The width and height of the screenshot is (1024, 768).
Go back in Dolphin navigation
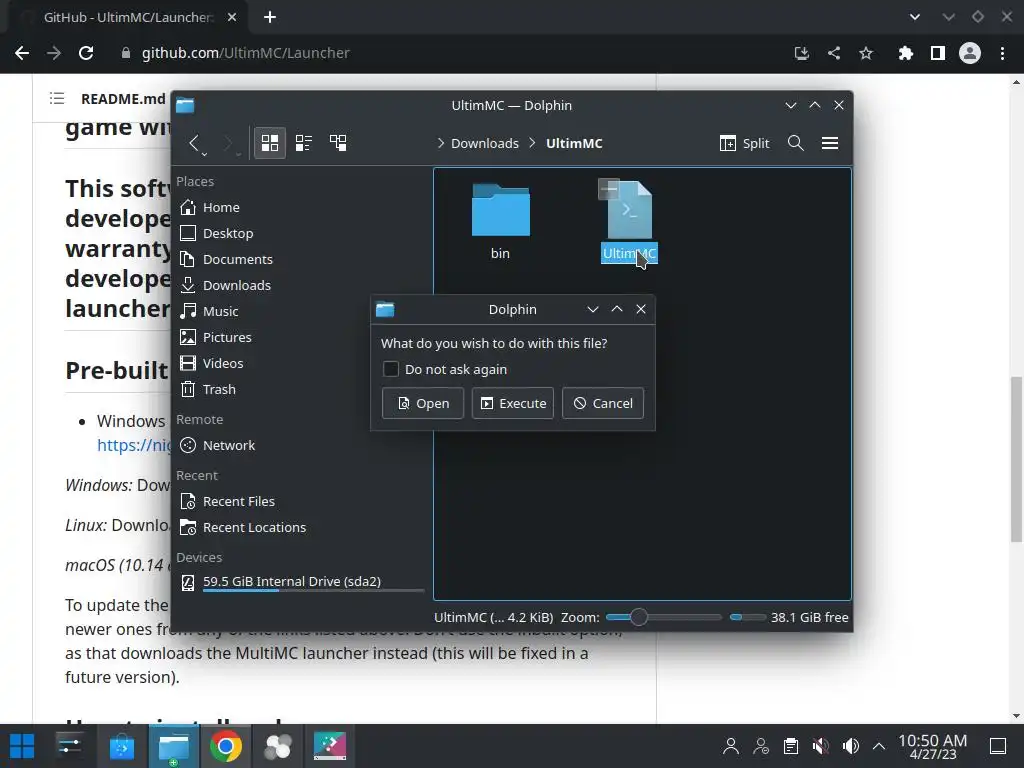coord(194,143)
